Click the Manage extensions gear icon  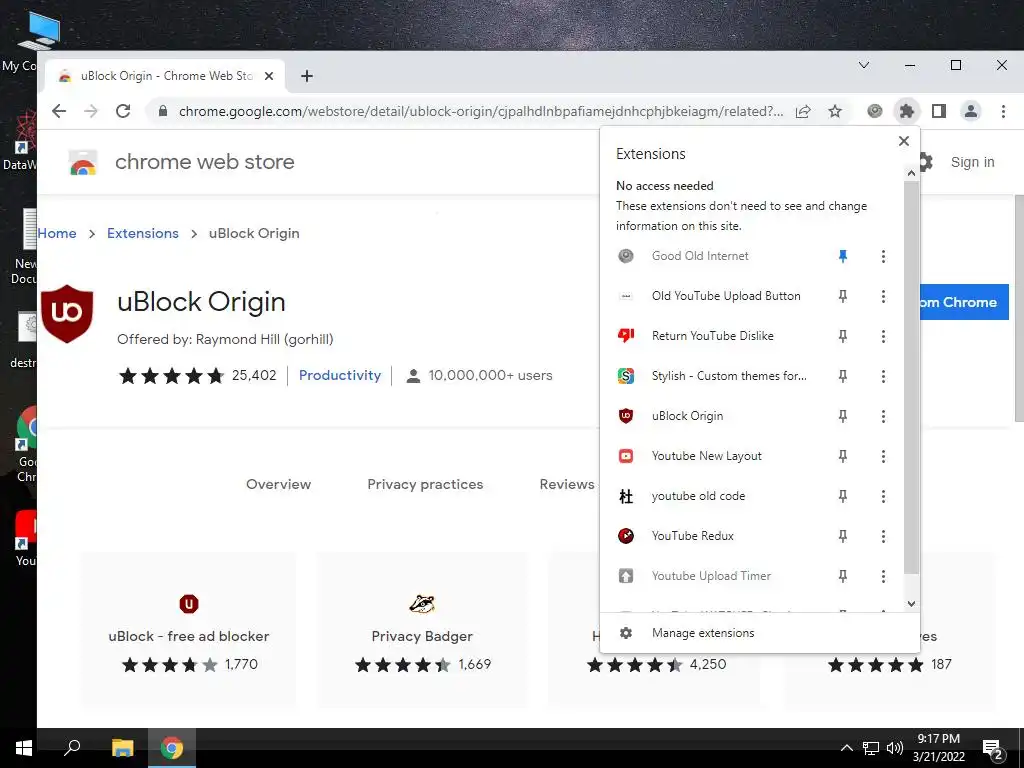(626, 633)
